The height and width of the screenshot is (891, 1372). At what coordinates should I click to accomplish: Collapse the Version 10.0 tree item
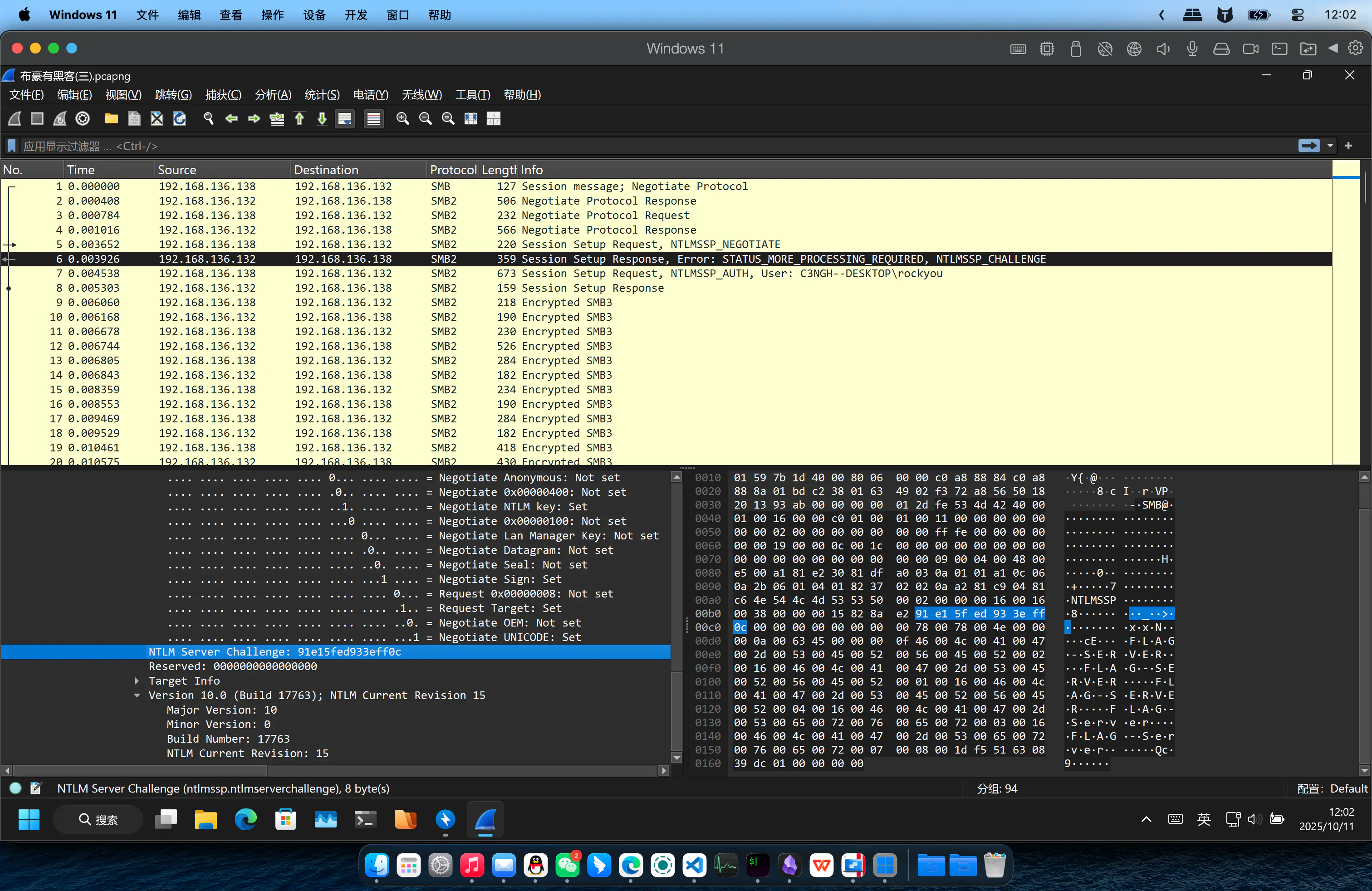coord(137,695)
